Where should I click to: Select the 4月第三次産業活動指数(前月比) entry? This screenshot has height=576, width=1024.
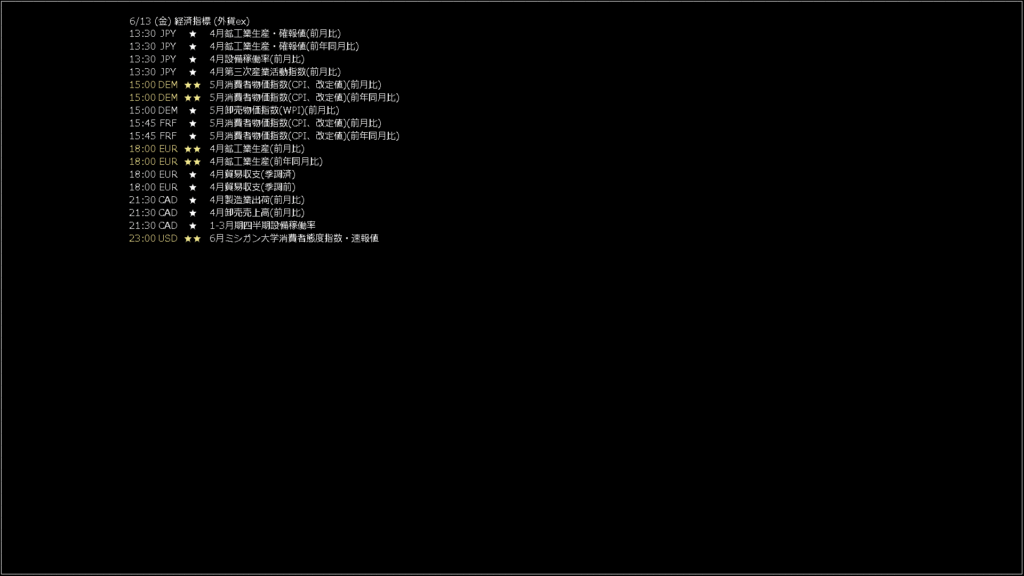275,72
